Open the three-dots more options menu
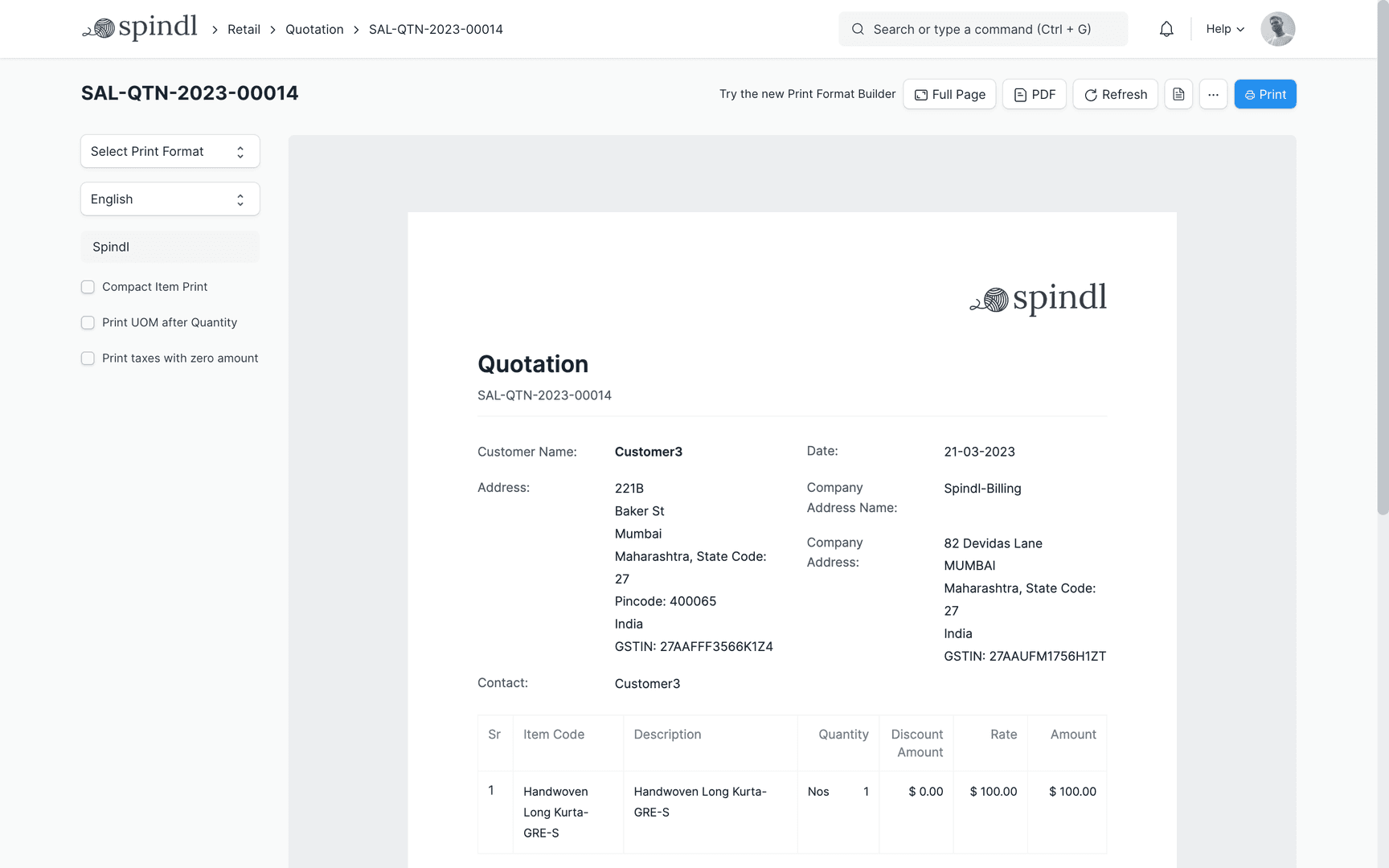 point(1213,94)
